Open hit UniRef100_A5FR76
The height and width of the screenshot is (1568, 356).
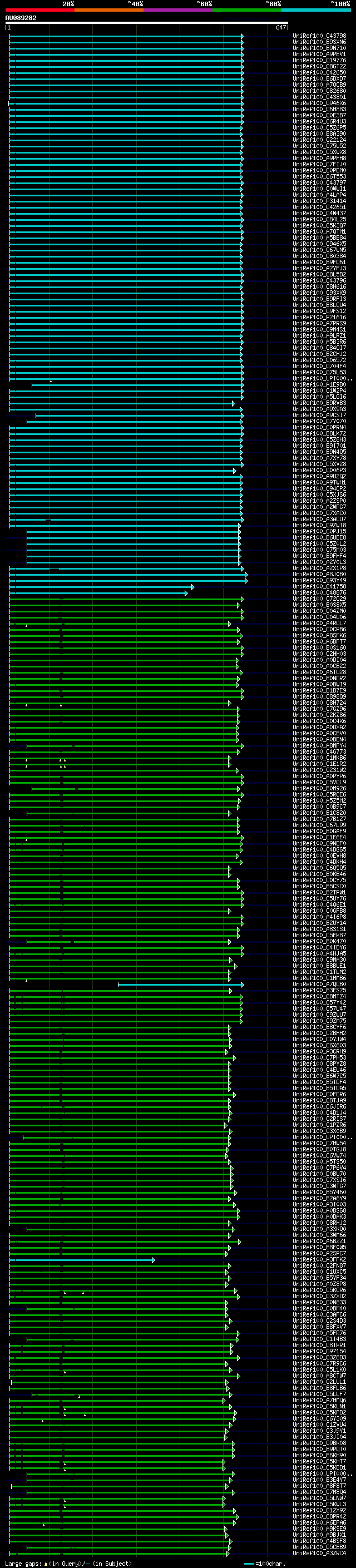[319, 1332]
